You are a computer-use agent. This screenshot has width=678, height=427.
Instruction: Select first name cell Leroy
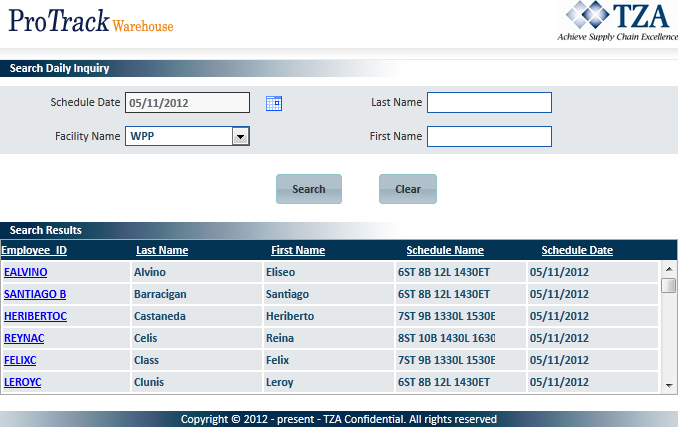click(x=329, y=382)
